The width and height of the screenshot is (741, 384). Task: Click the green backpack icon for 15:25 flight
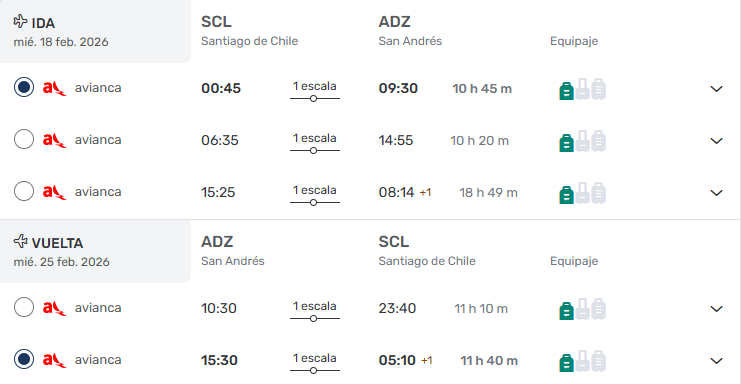click(x=566, y=195)
